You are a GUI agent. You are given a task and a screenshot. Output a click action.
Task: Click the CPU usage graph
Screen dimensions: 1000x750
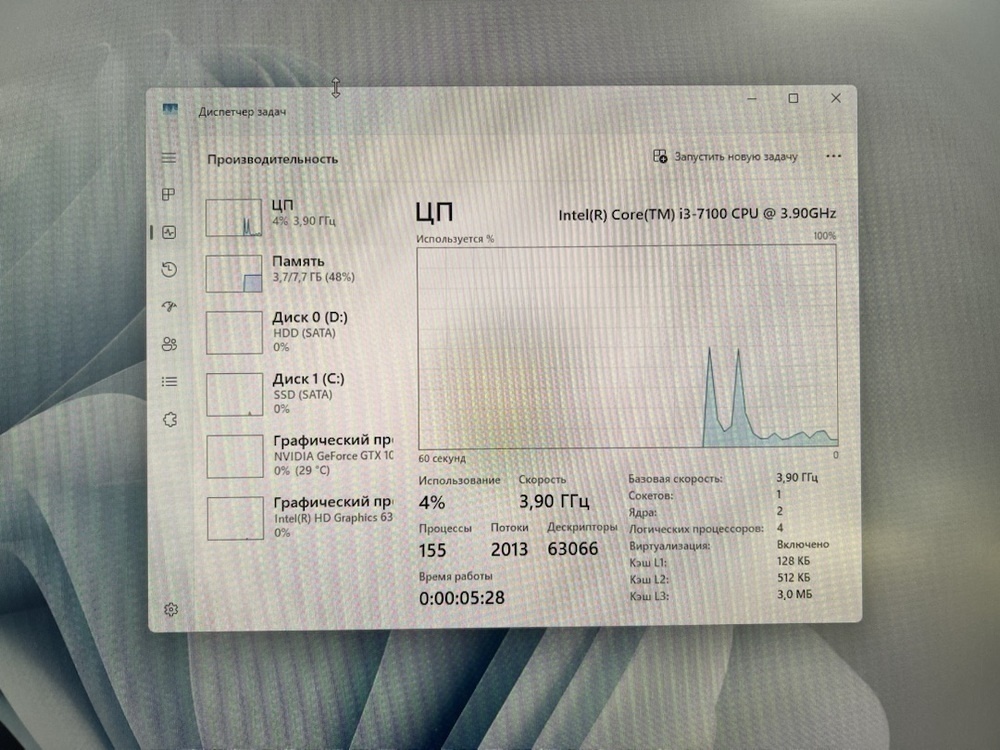tap(628, 348)
